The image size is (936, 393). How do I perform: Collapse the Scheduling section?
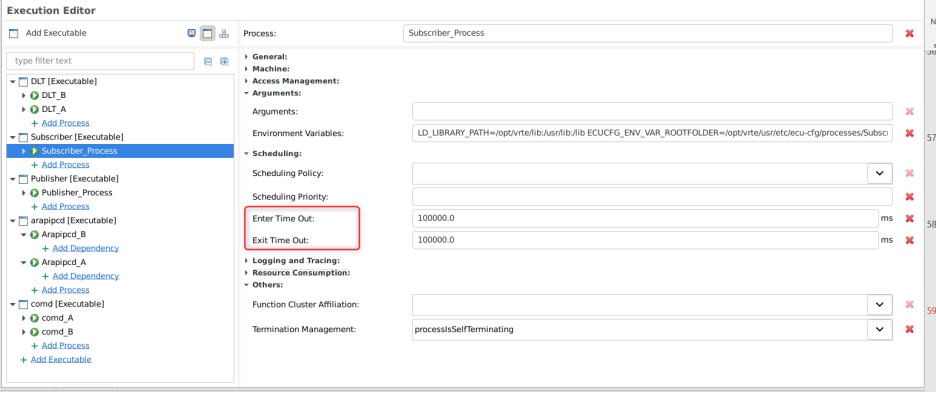click(x=247, y=153)
